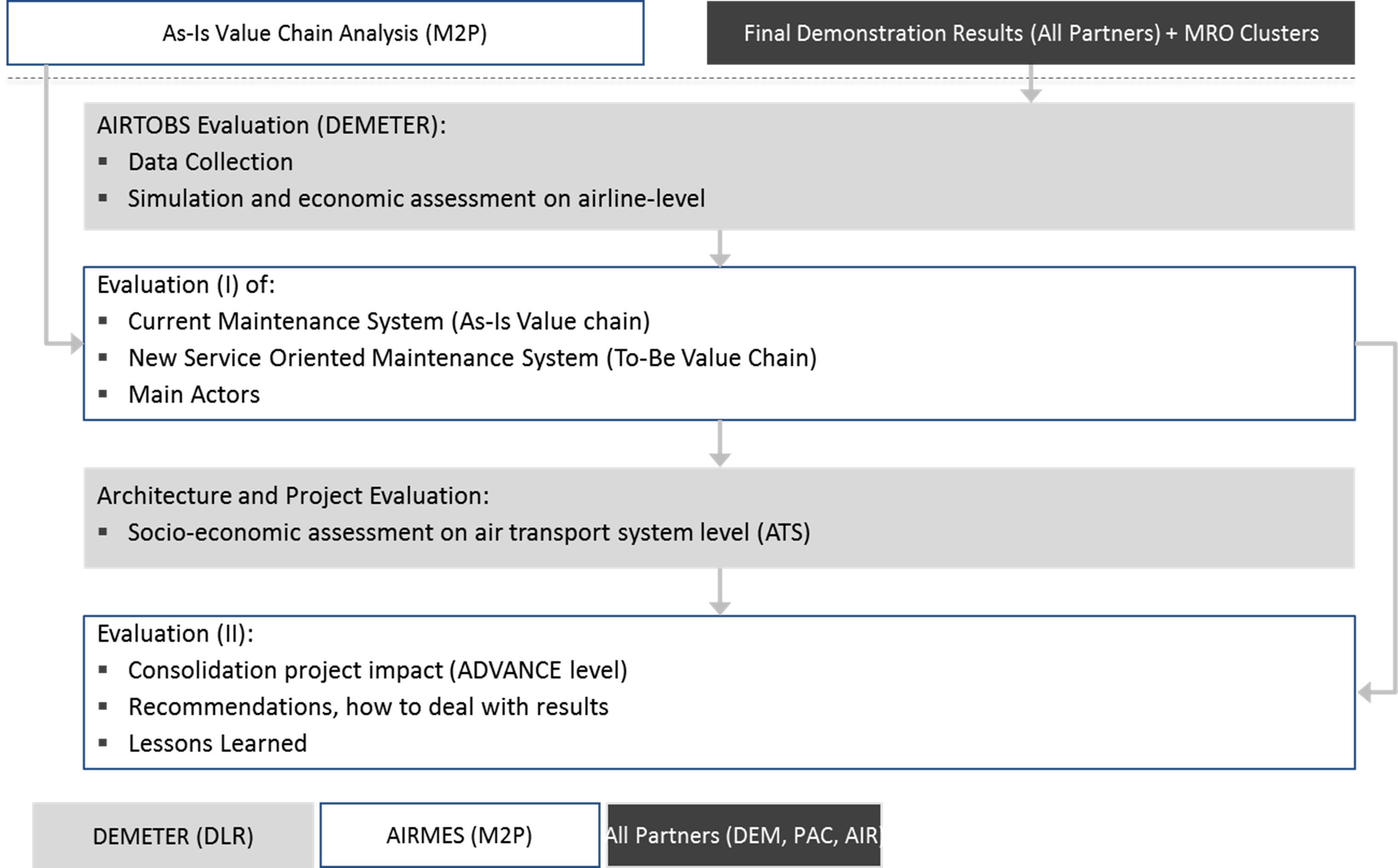The image size is (1398, 868).
Task: Select the All Partners legend box
Action: click(x=743, y=836)
